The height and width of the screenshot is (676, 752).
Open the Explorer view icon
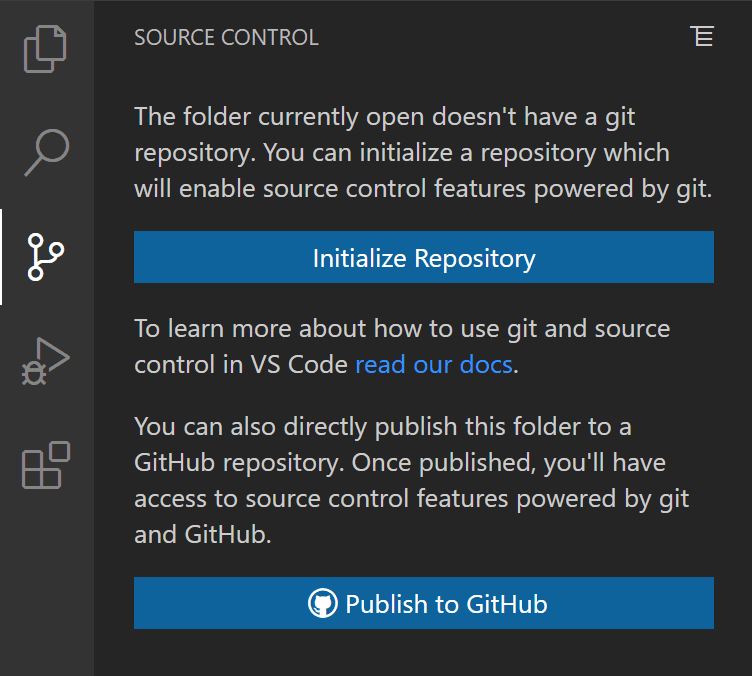(x=46, y=50)
